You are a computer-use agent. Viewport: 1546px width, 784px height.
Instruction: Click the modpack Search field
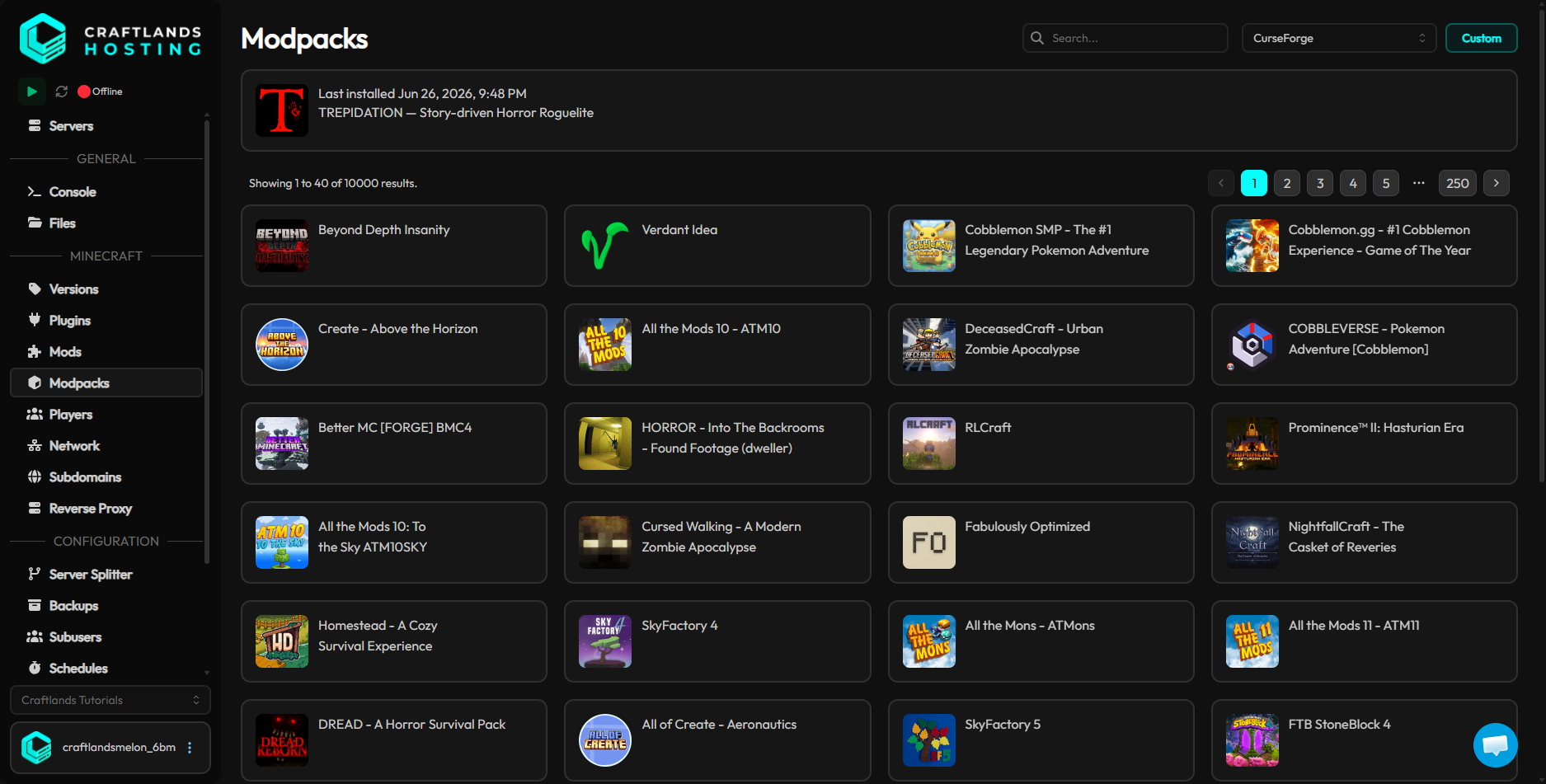[1125, 38]
